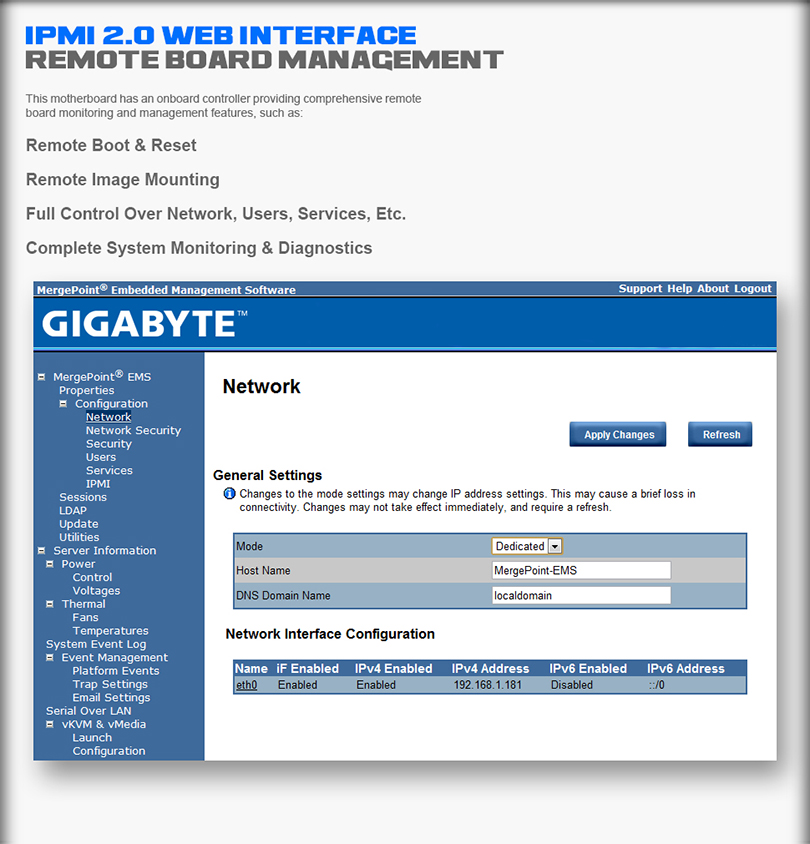Open the Mode dropdown showing Dedicated
Image resolution: width=810 pixels, height=844 pixels.
coord(527,546)
